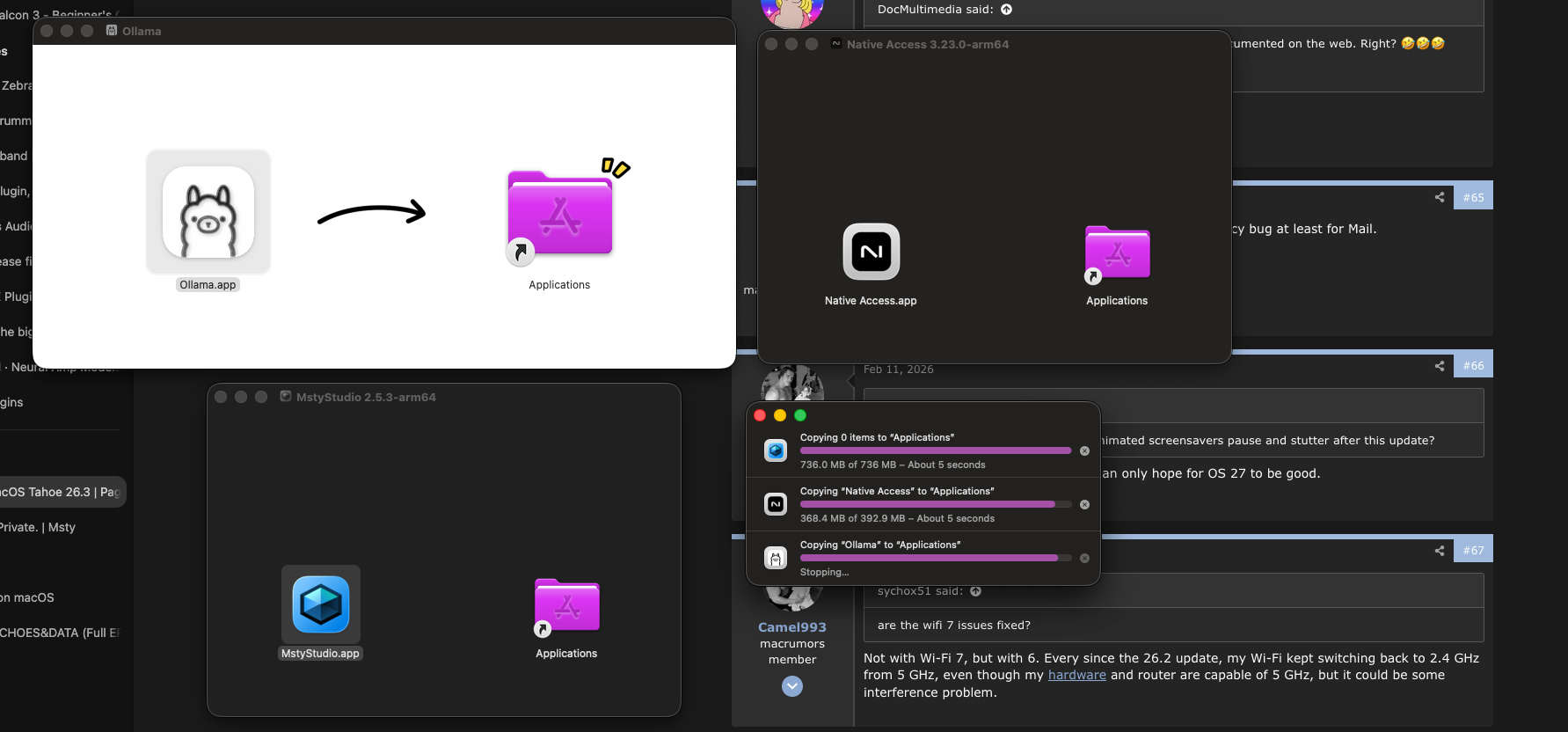Viewport: 1568px width, 732px height.
Task: Click Applications folder in MstyStudio window
Action: 566,605
